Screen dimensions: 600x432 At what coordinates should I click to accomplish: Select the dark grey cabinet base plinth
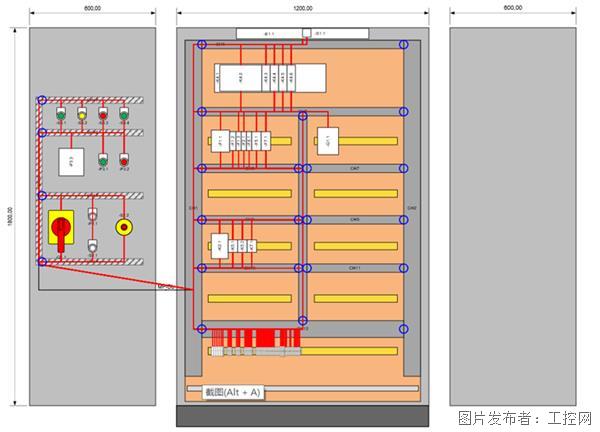[303, 416]
